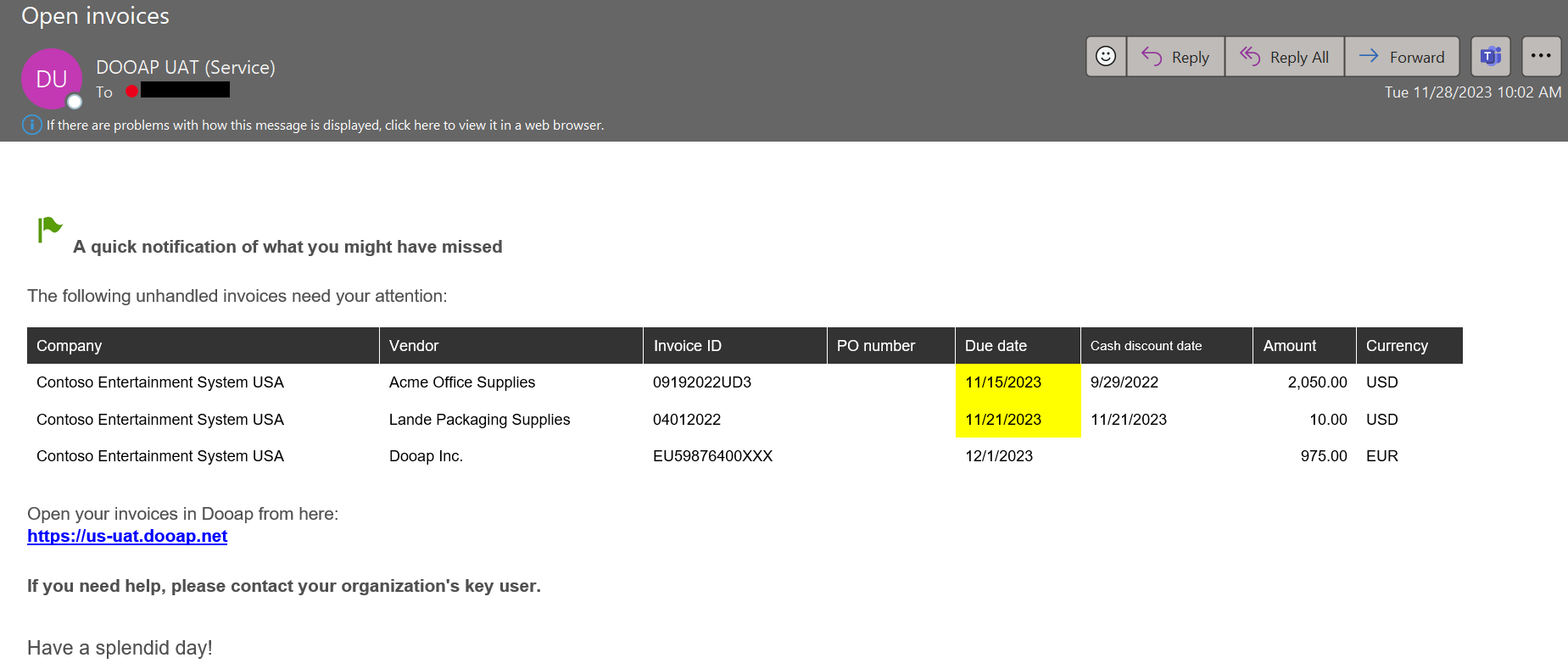Screen dimensions: 1568x669
Task: Click the redacted recipient name
Action: pos(185,90)
